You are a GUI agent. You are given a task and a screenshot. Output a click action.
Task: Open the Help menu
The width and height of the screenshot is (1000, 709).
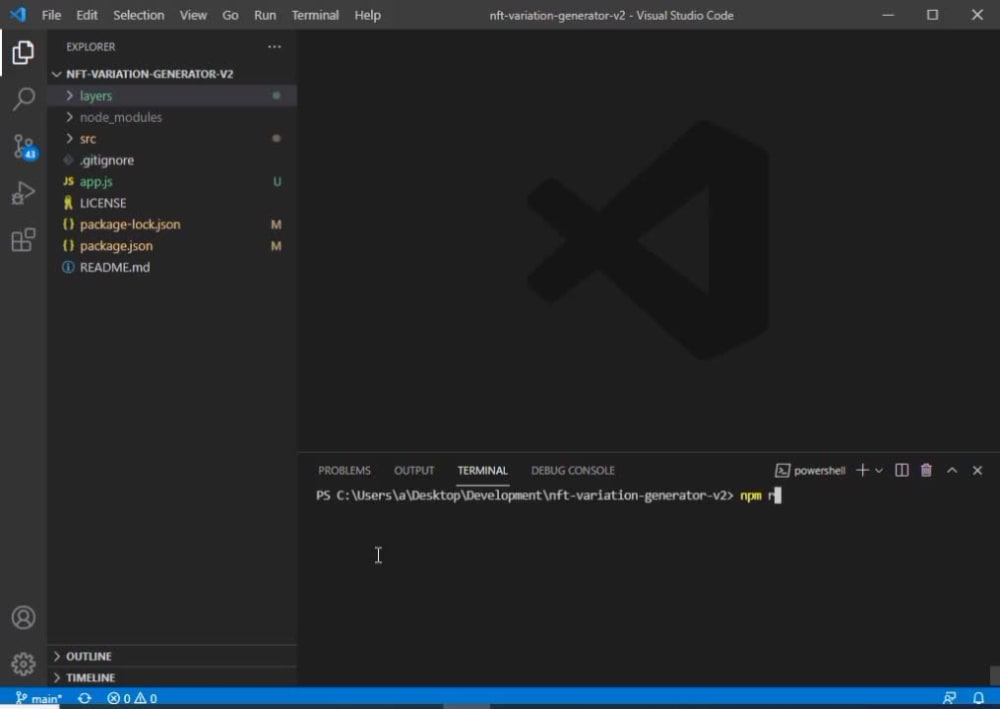coord(367,15)
